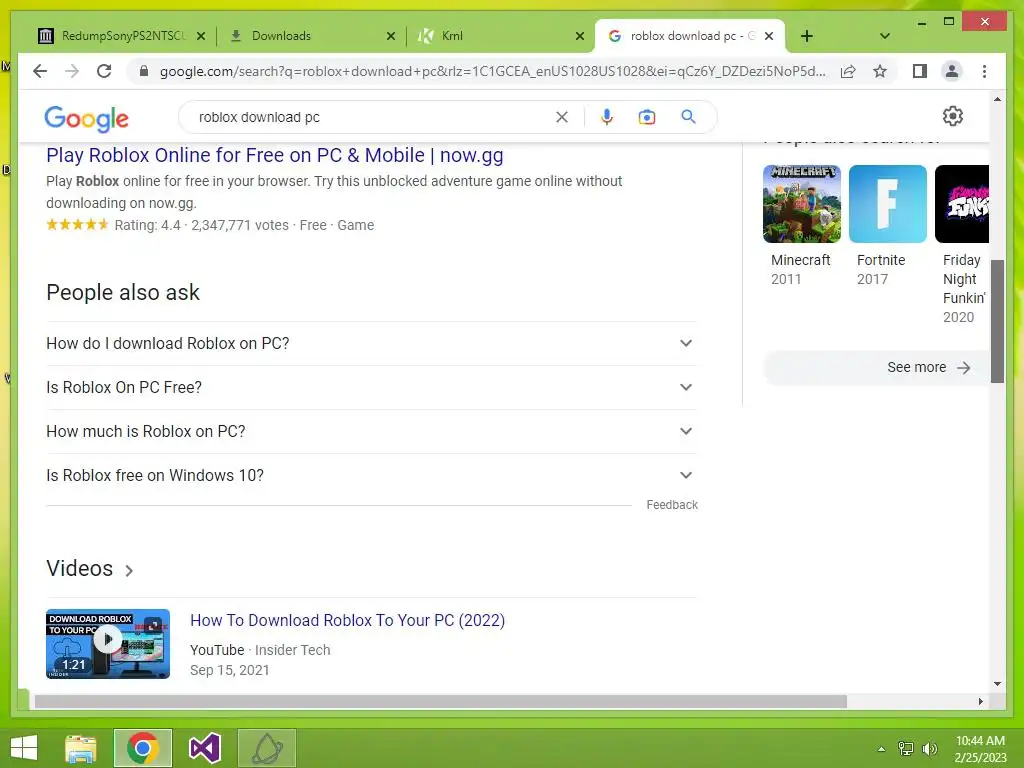Image resolution: width=1024 pixels, height=768 pixels.
Task: Start a voice search with microphone
Action: tap(607, 117)
